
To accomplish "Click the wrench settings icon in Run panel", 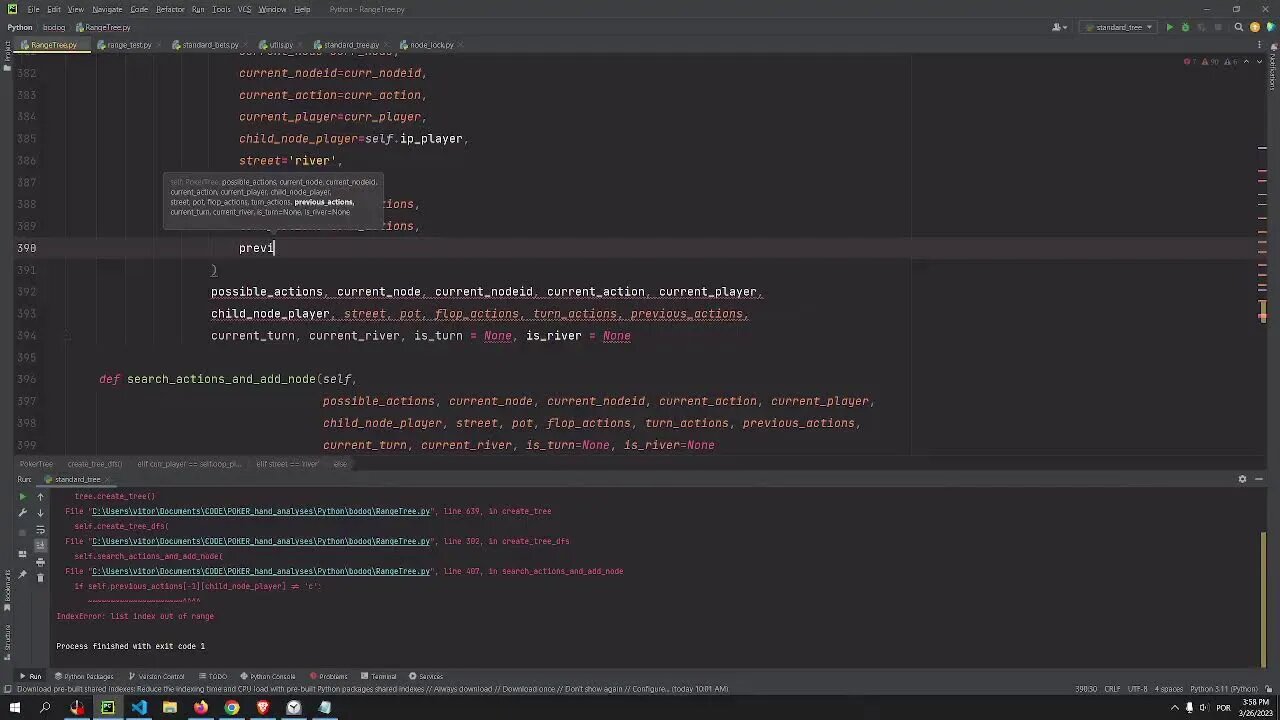I will tap(23, 512).
